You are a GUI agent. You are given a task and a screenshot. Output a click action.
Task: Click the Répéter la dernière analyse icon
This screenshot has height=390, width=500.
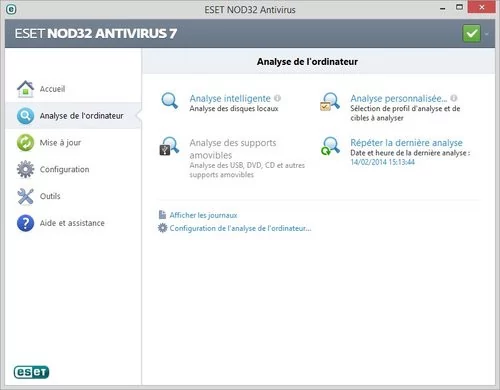[330, 146]
